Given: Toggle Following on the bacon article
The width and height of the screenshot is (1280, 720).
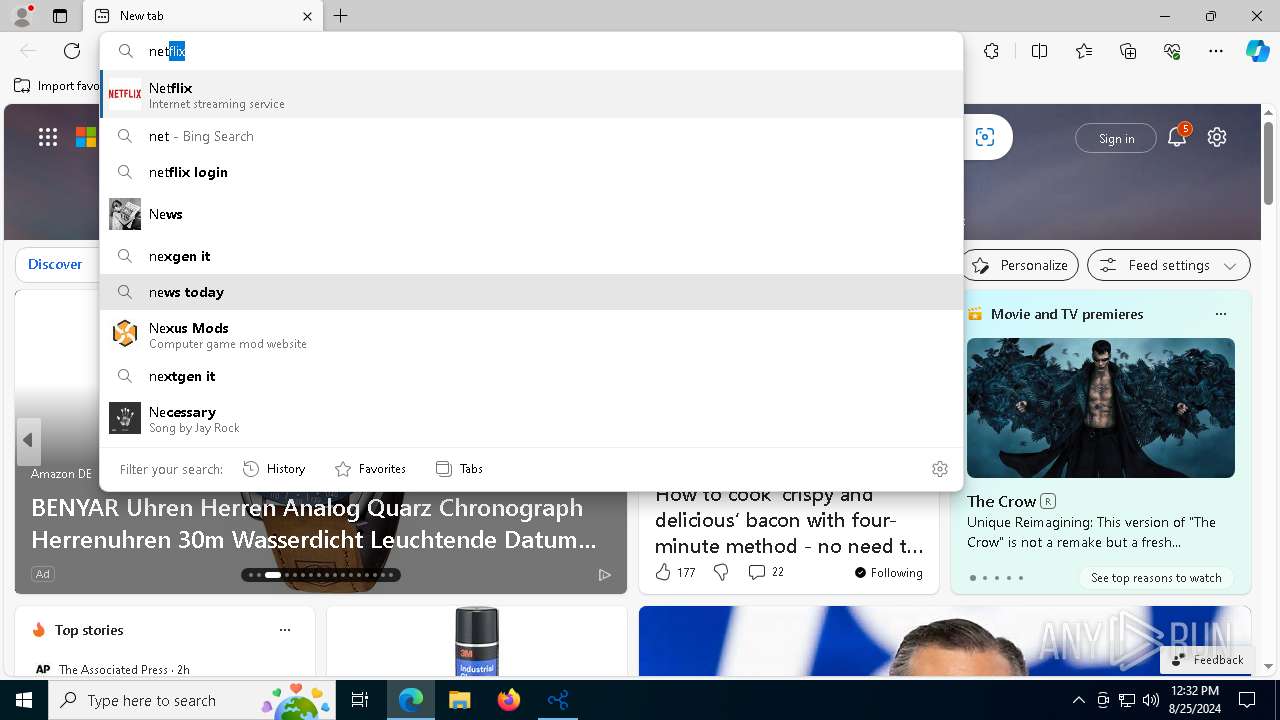Looking at the screenshot, I should coord(888,573).
